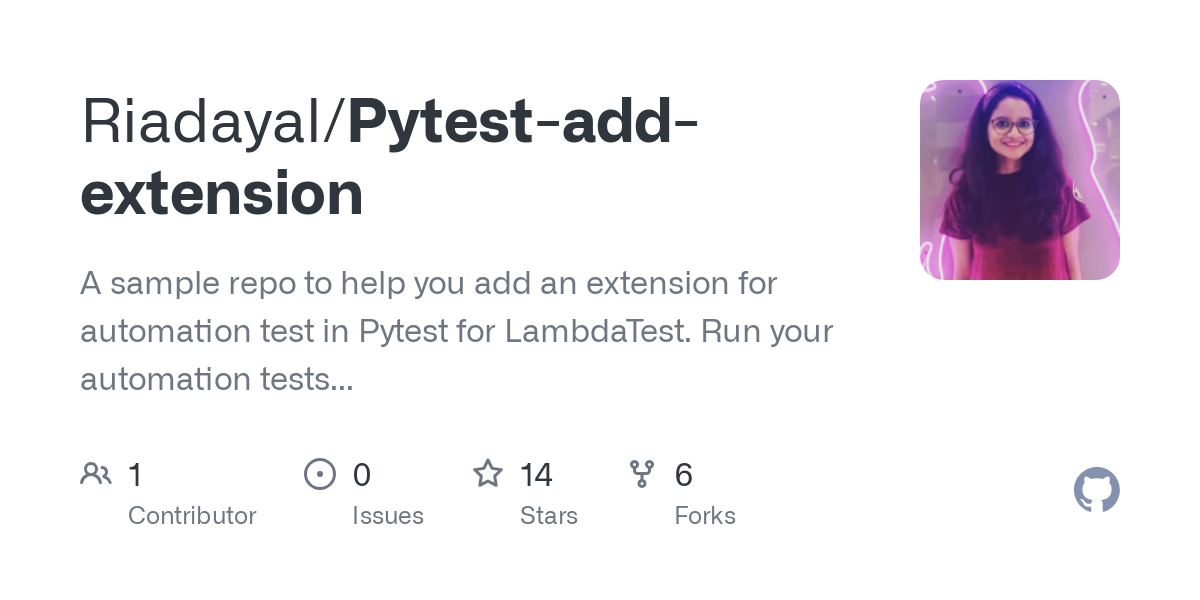This screenshot has width=1200, height=600.
Task: Open the Forks label
Action: pyautogui.click(x=705, y=516)
